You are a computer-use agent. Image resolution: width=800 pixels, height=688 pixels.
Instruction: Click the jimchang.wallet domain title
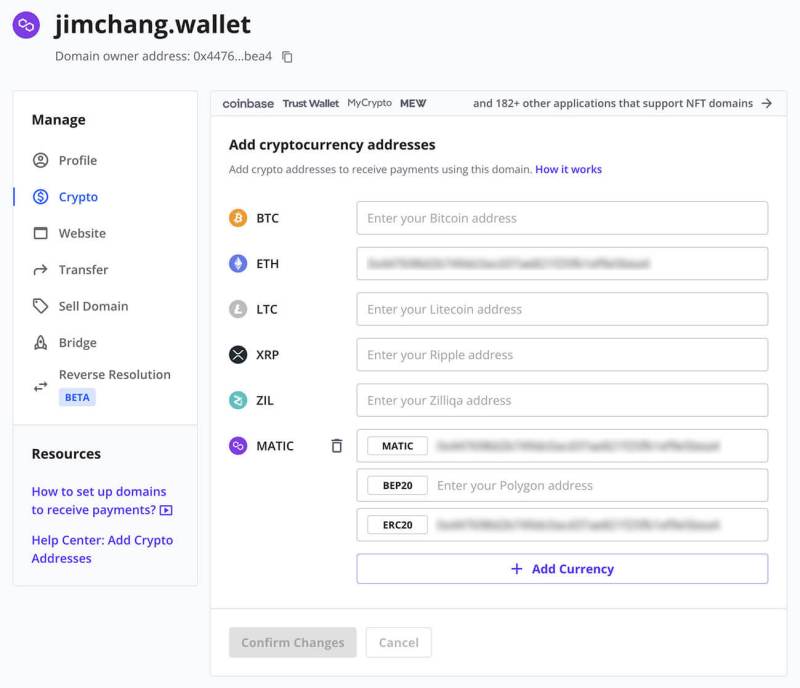pos(153,24)
